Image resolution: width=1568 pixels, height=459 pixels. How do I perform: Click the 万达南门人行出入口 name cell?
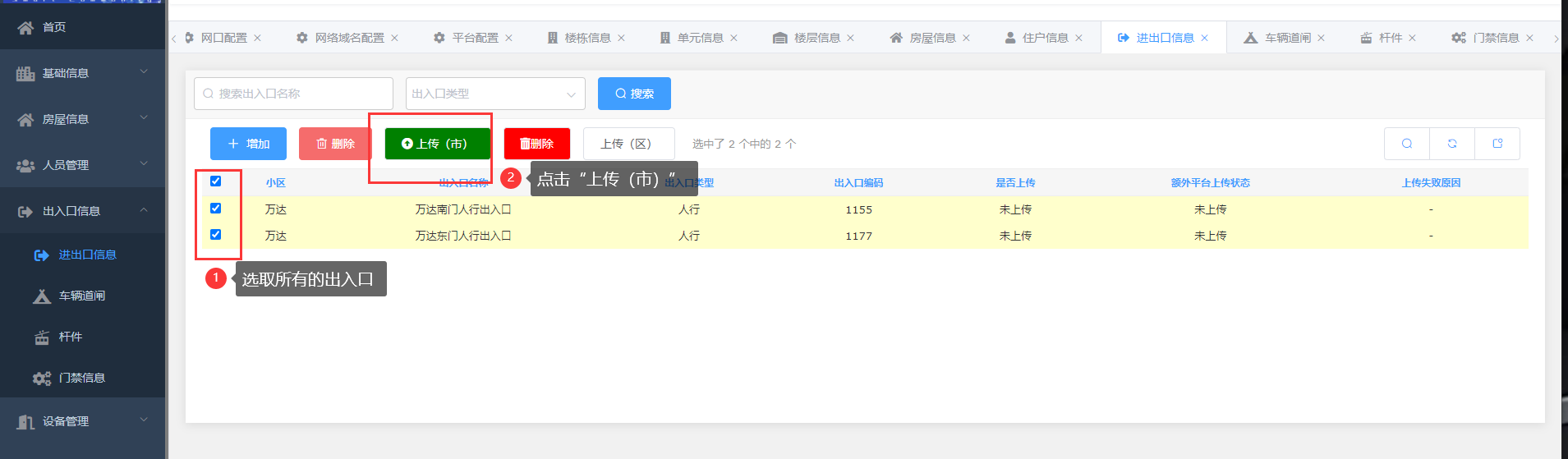coord(462,210)
